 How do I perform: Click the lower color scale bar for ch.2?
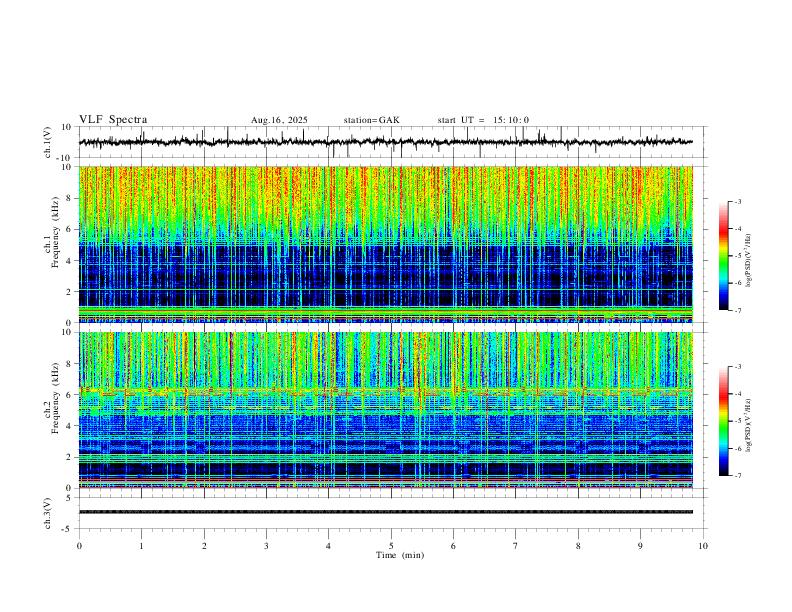[x=724, y=421]
